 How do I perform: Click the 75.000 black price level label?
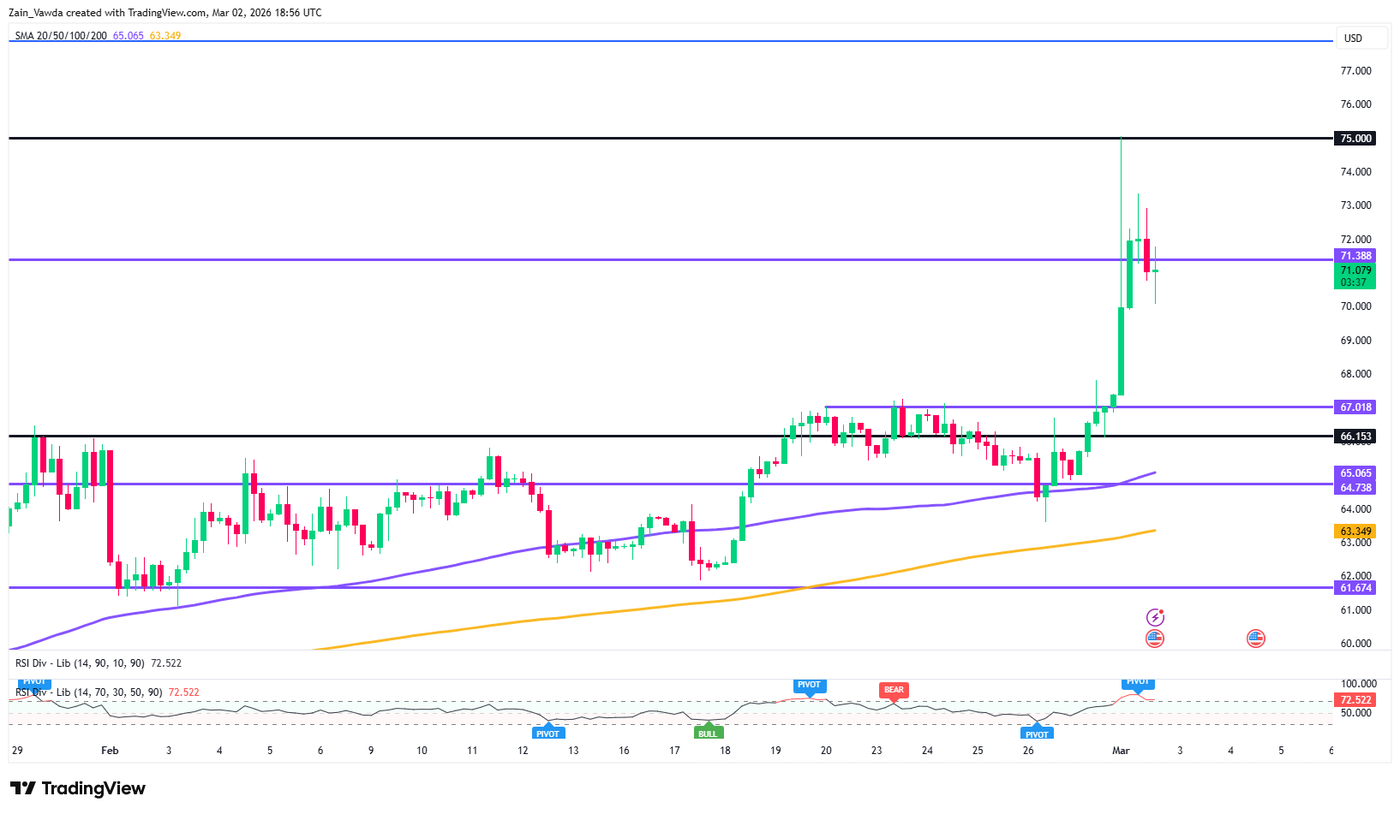point(1355,138)
